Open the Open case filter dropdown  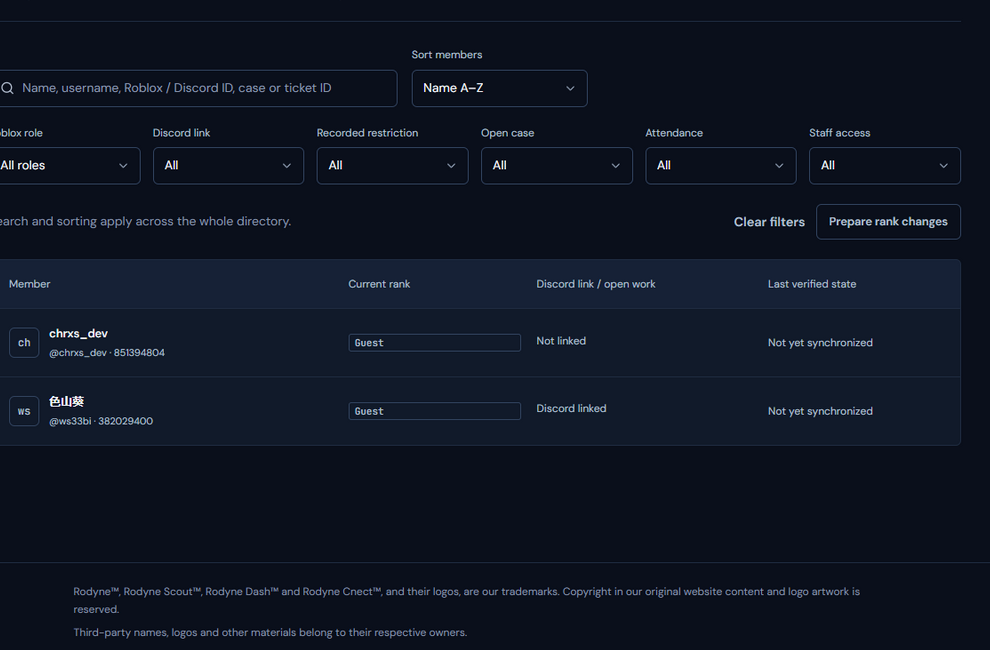click(x=556, y=166)
